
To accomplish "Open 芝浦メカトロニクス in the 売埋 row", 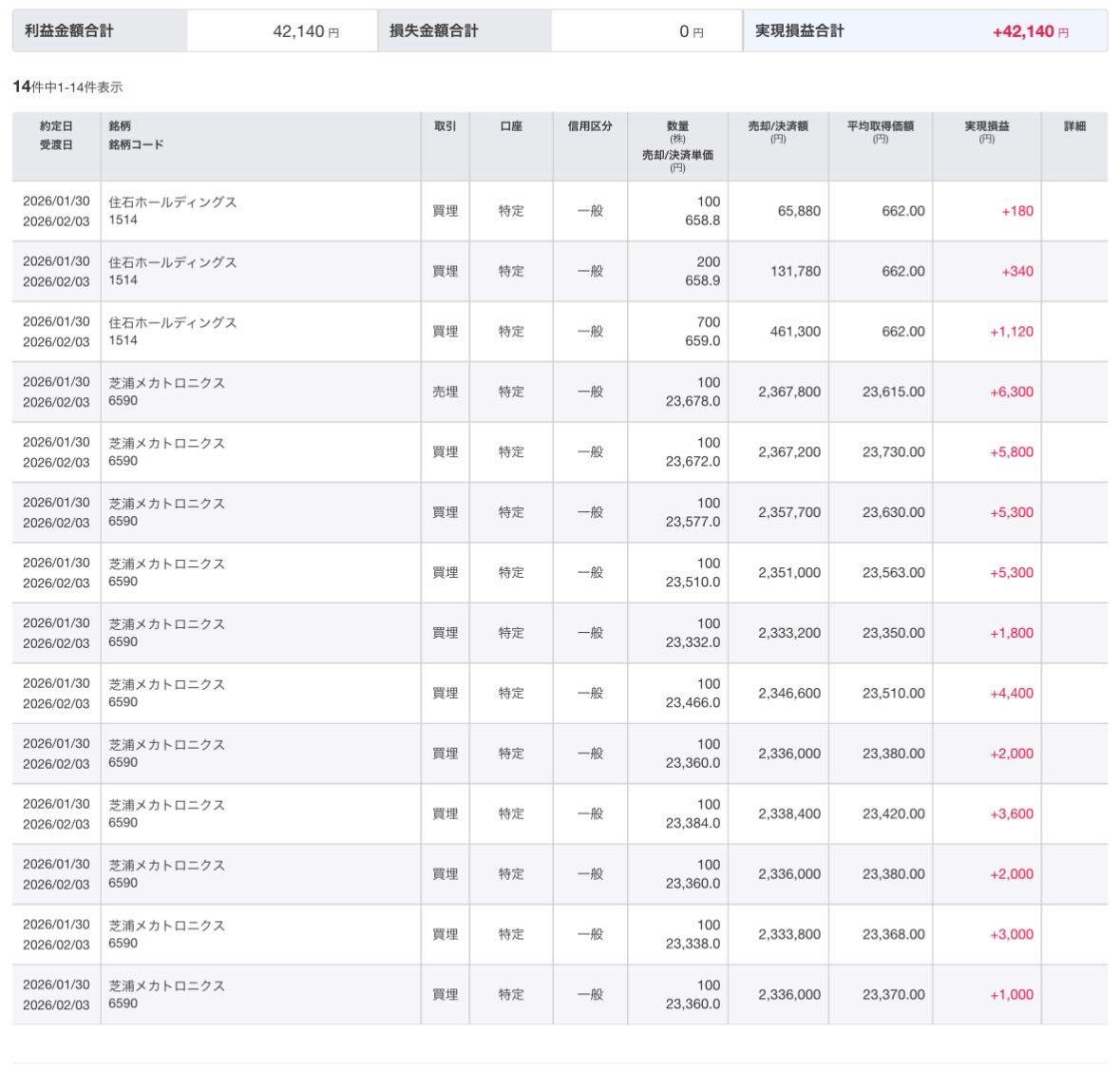I will pyautogui.click(x=167, y=383).
